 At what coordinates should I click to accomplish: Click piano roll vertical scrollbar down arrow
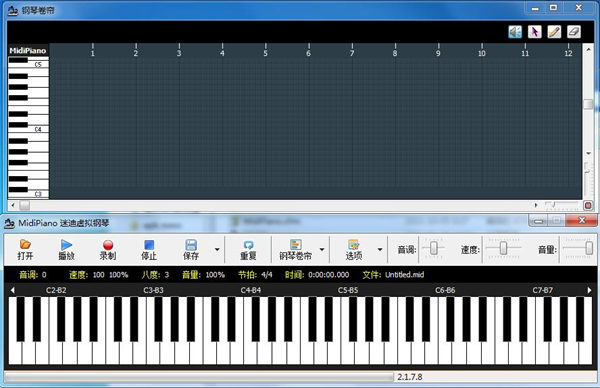pyautogui.click(x=589, y=153)
